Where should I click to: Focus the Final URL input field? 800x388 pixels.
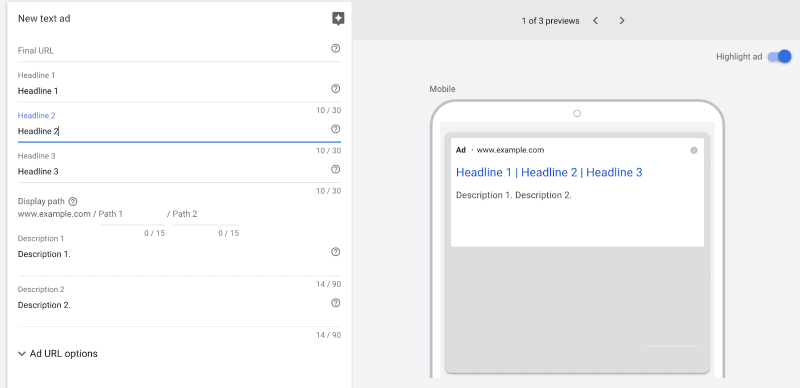pyautogui.click(x=179, y=51)
